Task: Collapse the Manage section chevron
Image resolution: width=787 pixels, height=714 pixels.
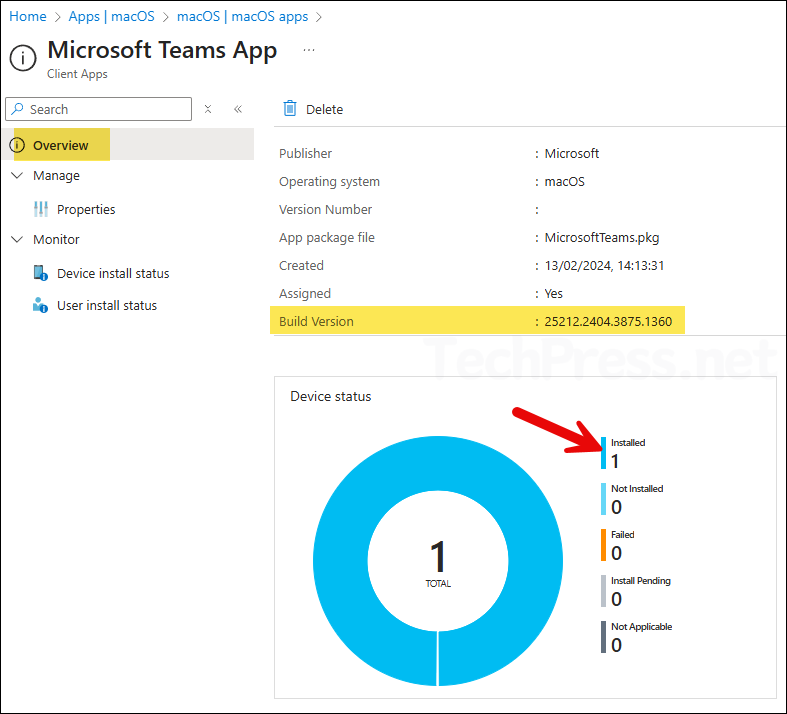Action: coord(17,175)
